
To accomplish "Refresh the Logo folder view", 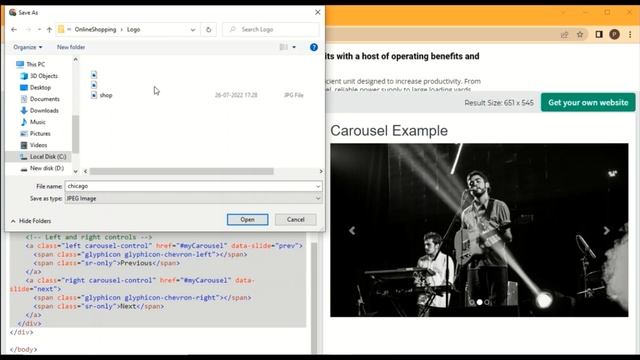I will 209,29.
